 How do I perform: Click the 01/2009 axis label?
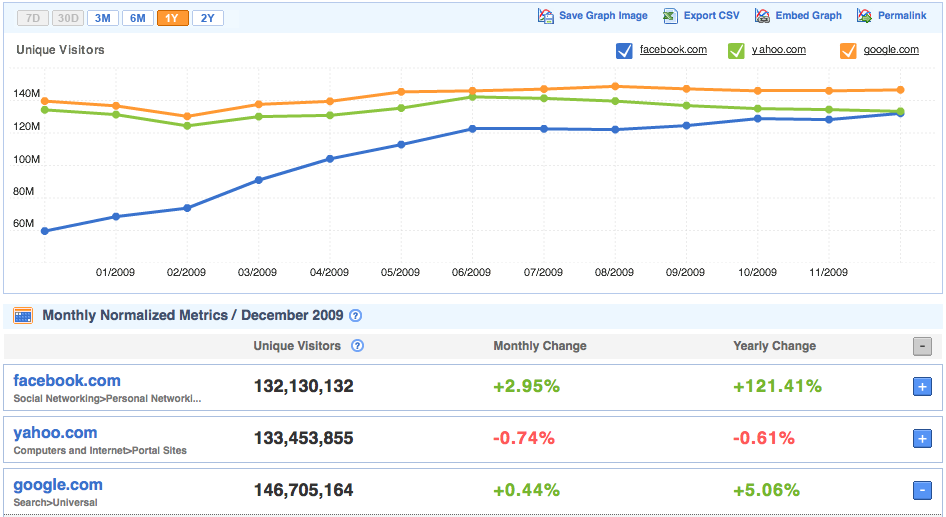pos(115,272)
